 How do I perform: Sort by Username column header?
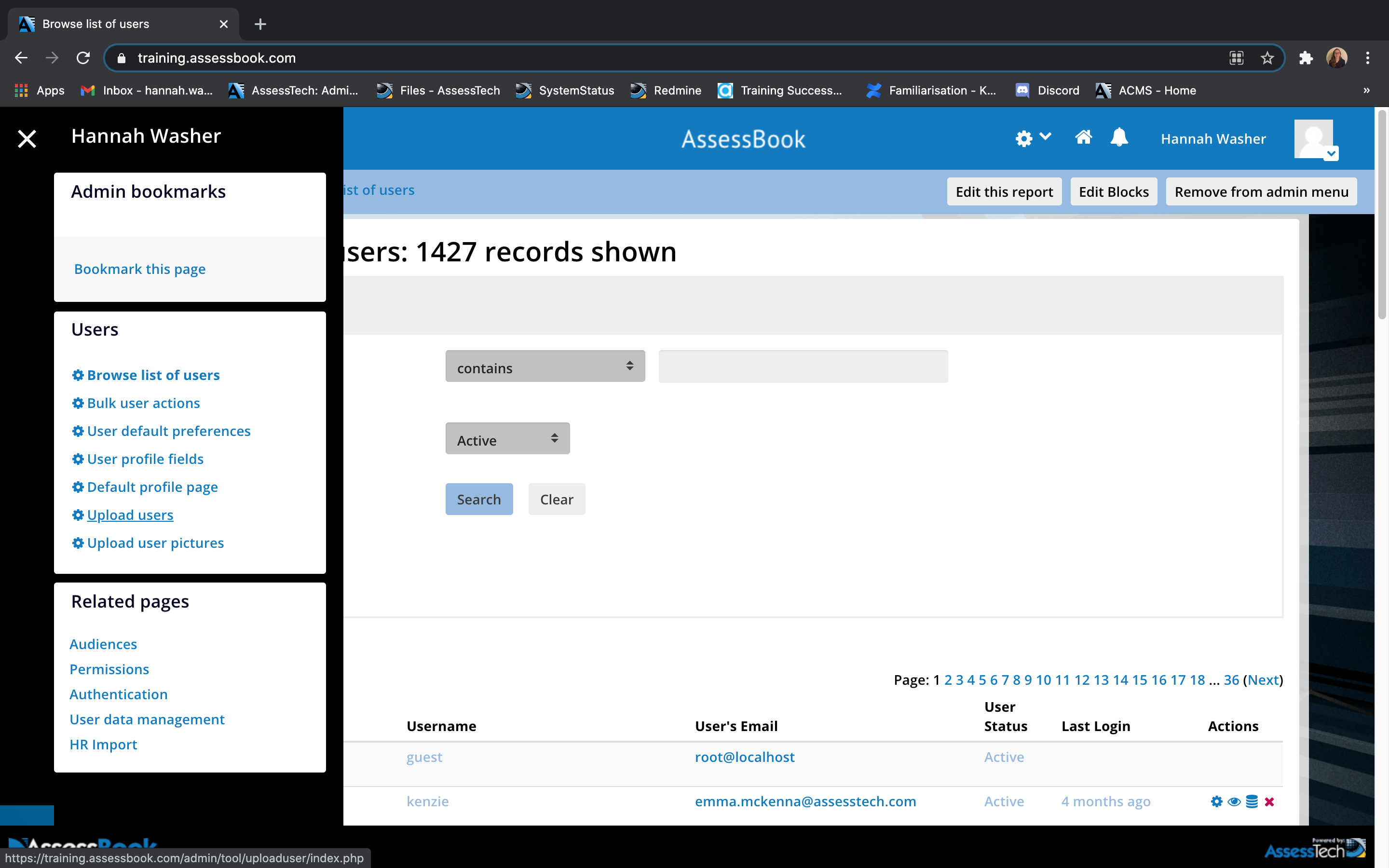tap(441, 726)
